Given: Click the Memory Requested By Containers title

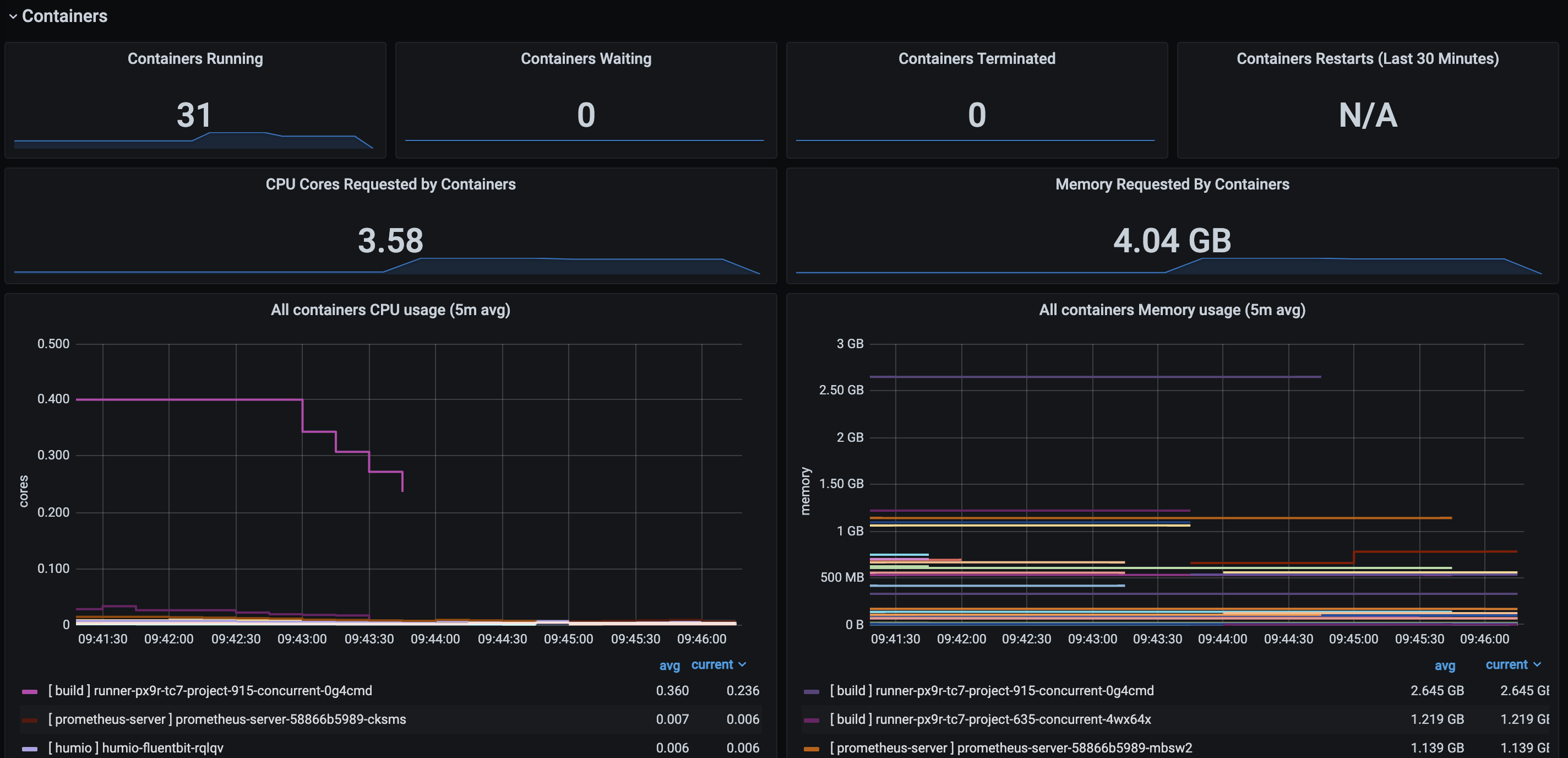Looking at the screenshot, I should click(x=1172, y=184).
